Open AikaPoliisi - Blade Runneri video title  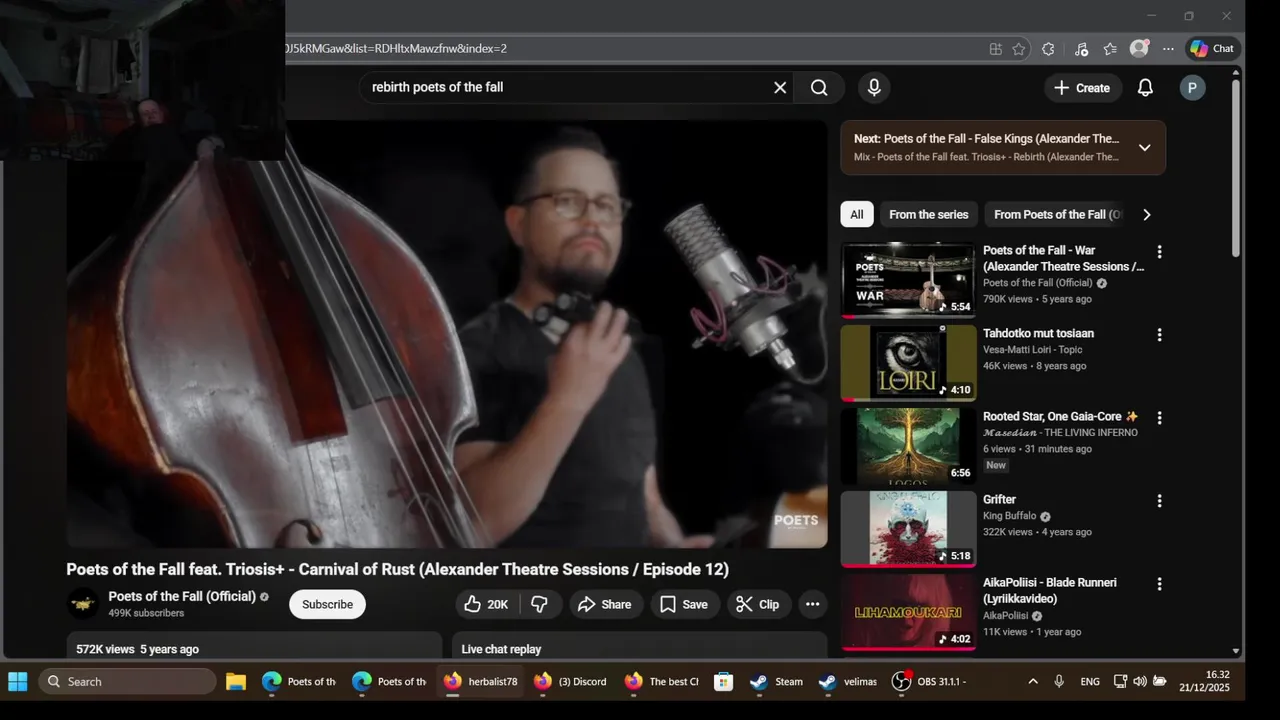1050,590
